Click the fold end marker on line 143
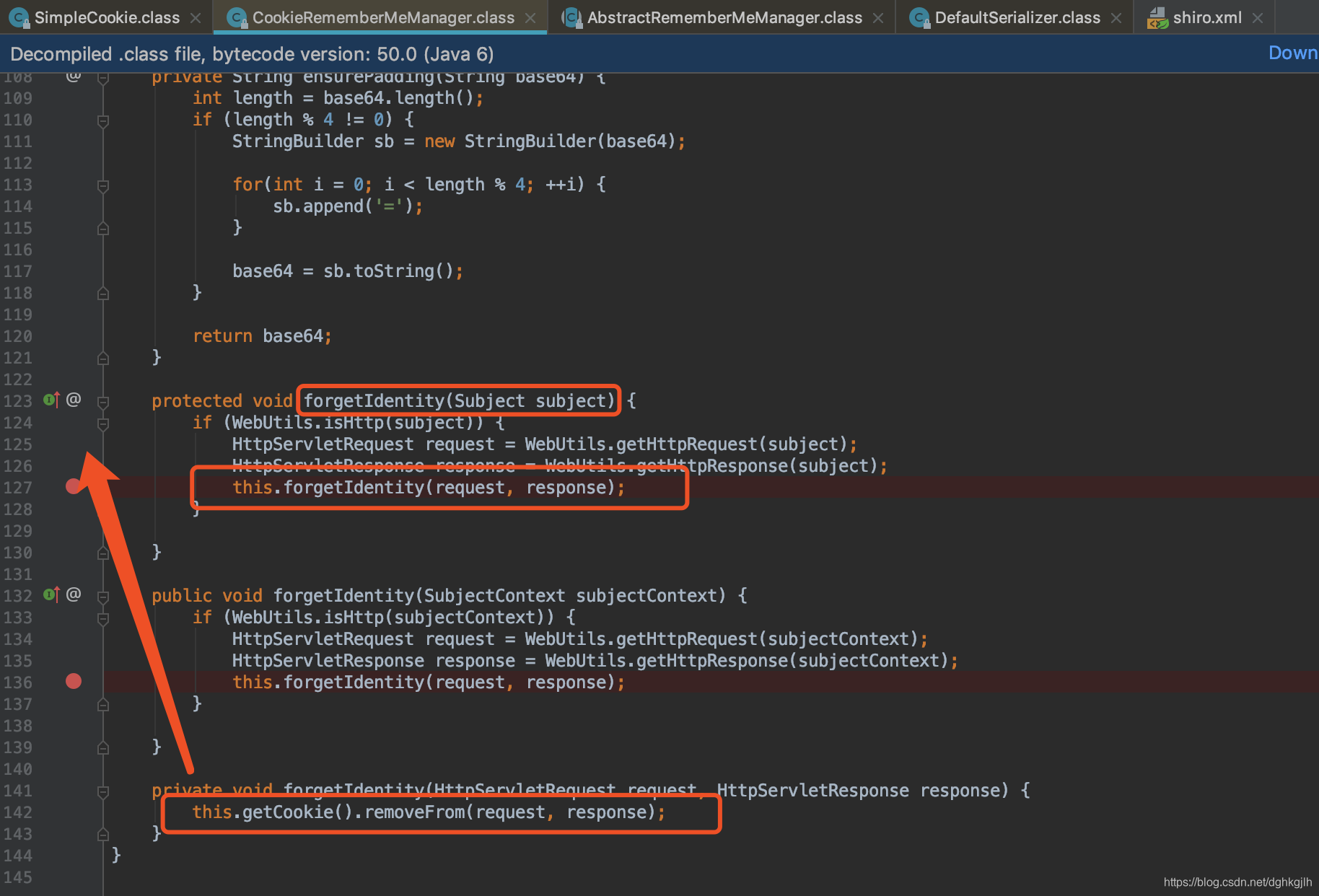The image size is (1319, 896). coord(103,834)
